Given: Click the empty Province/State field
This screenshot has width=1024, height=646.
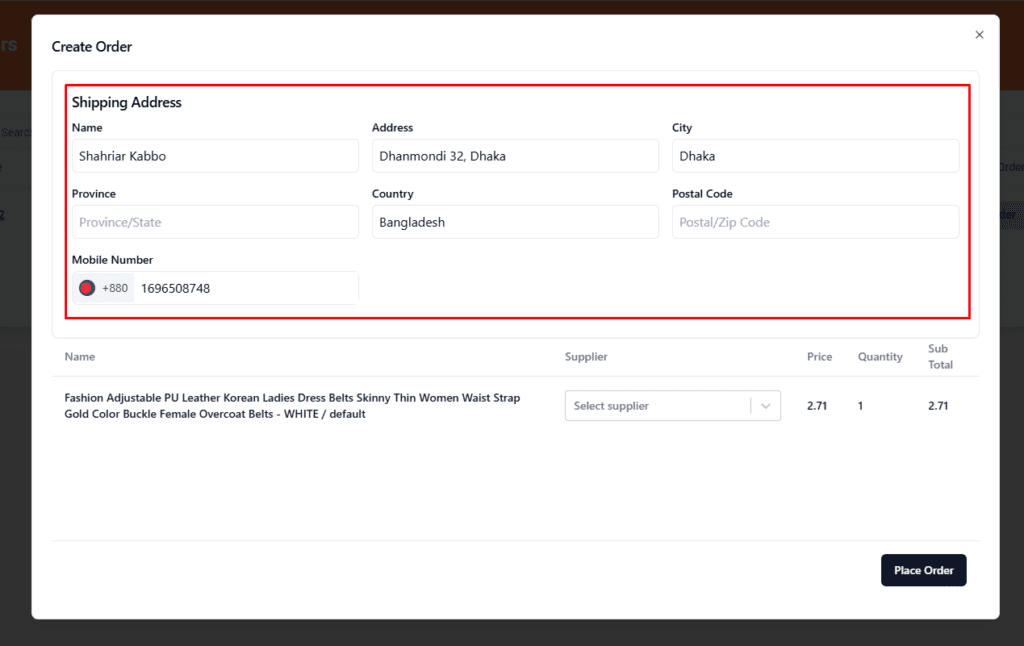Looking at the screenshot, I should 214,222.
